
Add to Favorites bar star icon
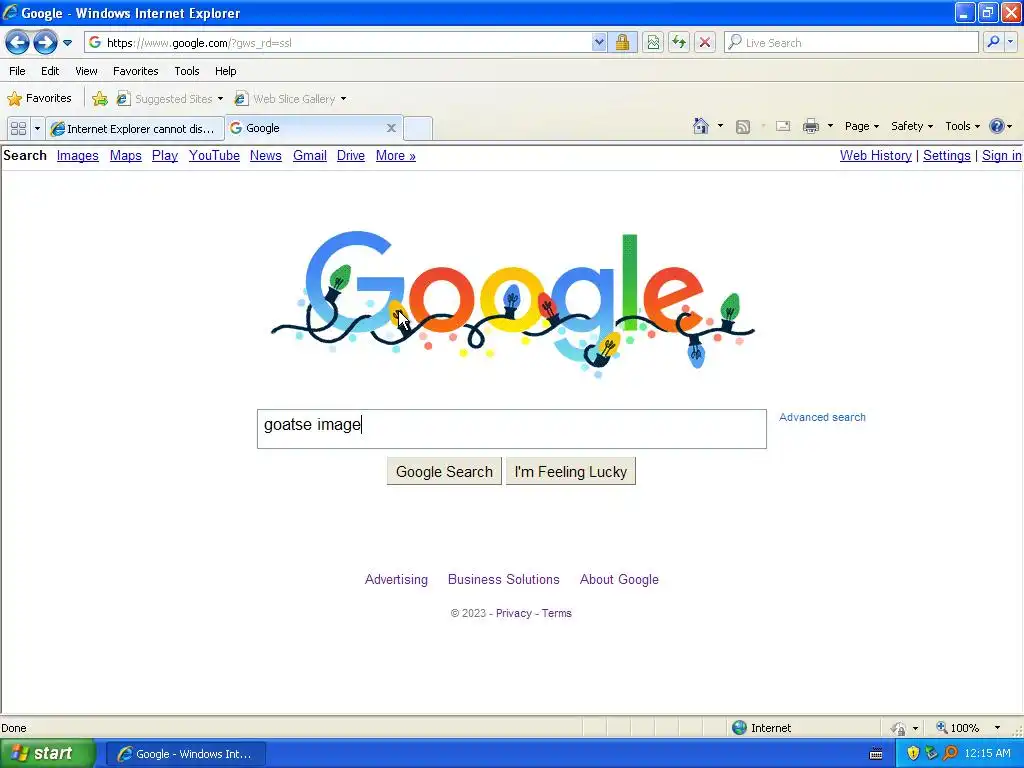click(100, 99)
